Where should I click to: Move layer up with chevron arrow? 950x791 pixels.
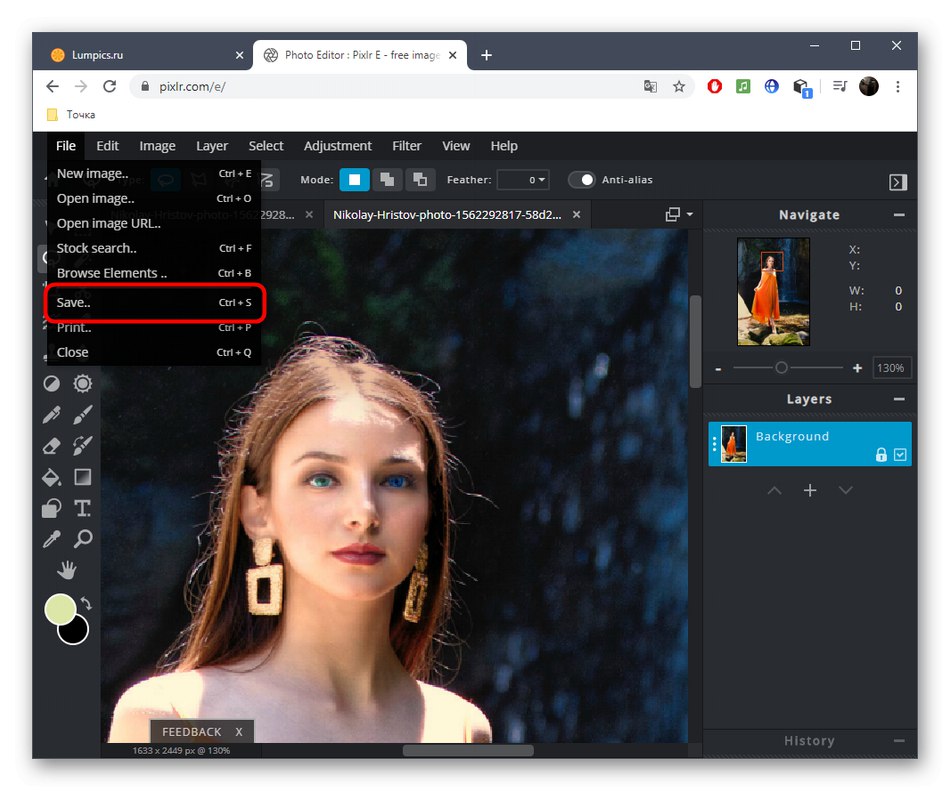click(x=774, y=490)
